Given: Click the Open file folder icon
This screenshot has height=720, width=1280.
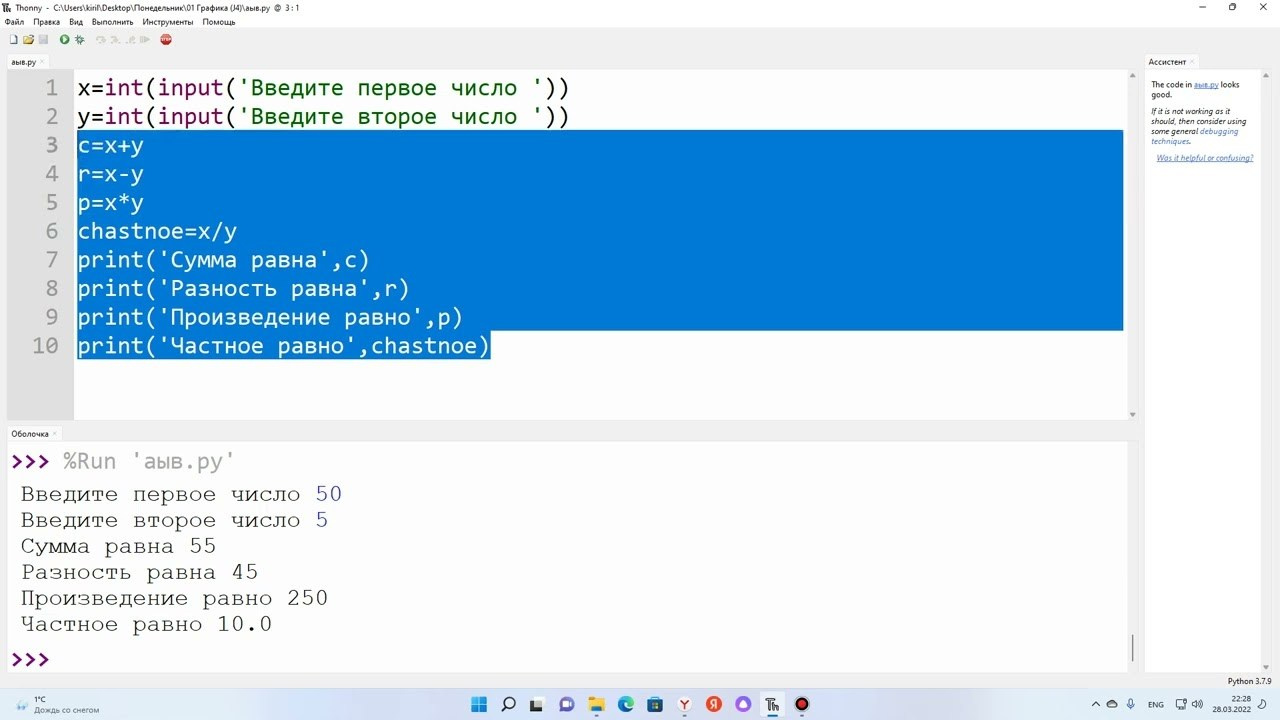Looking at the screenshot, I should (28, 40).
